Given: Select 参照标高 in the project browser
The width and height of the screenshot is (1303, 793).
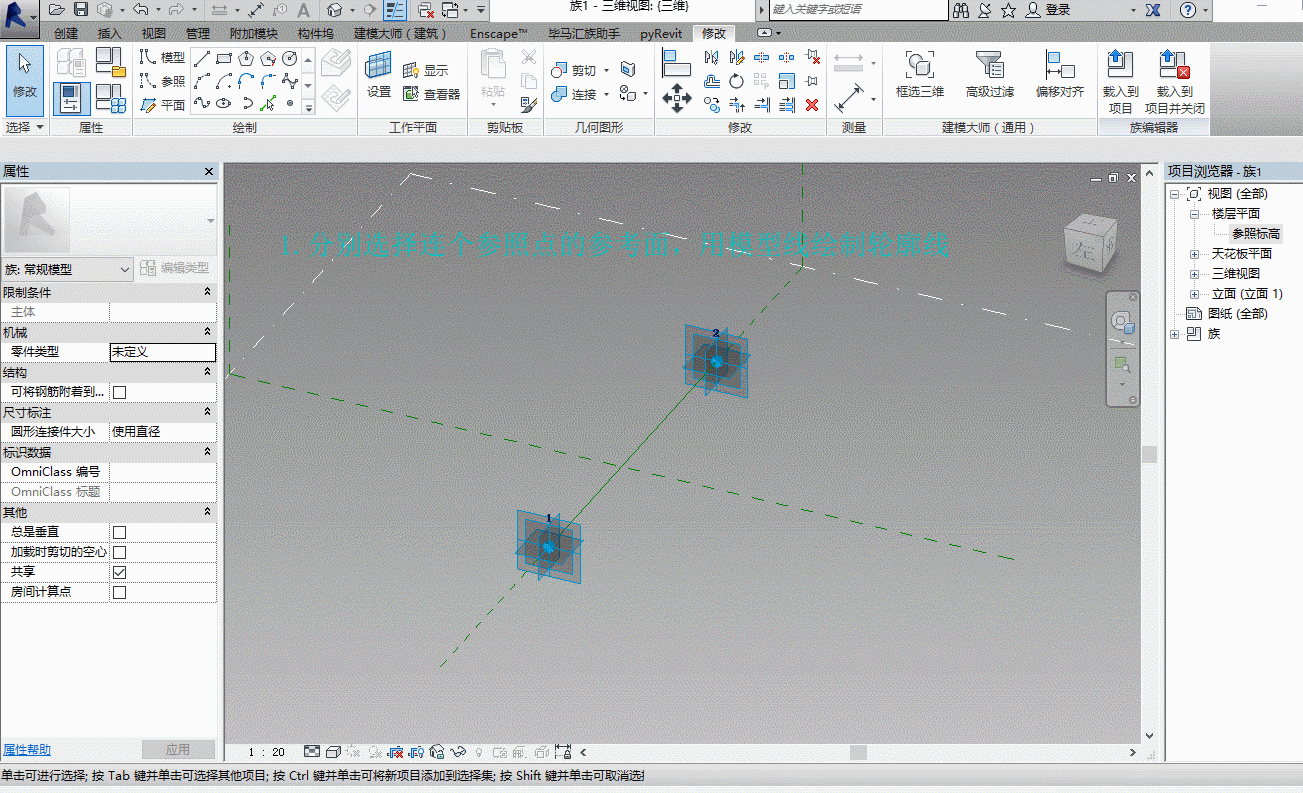Looking at the screenshot, I should point(1256,234).
